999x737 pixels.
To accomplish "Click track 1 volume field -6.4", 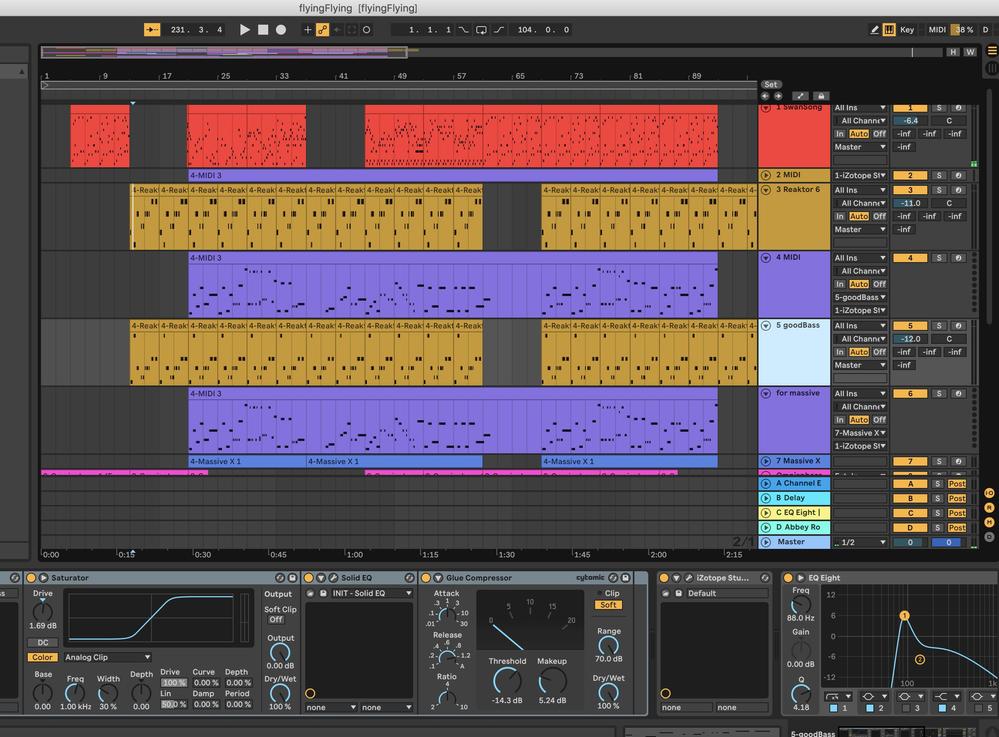I will (x=910, y=121).
